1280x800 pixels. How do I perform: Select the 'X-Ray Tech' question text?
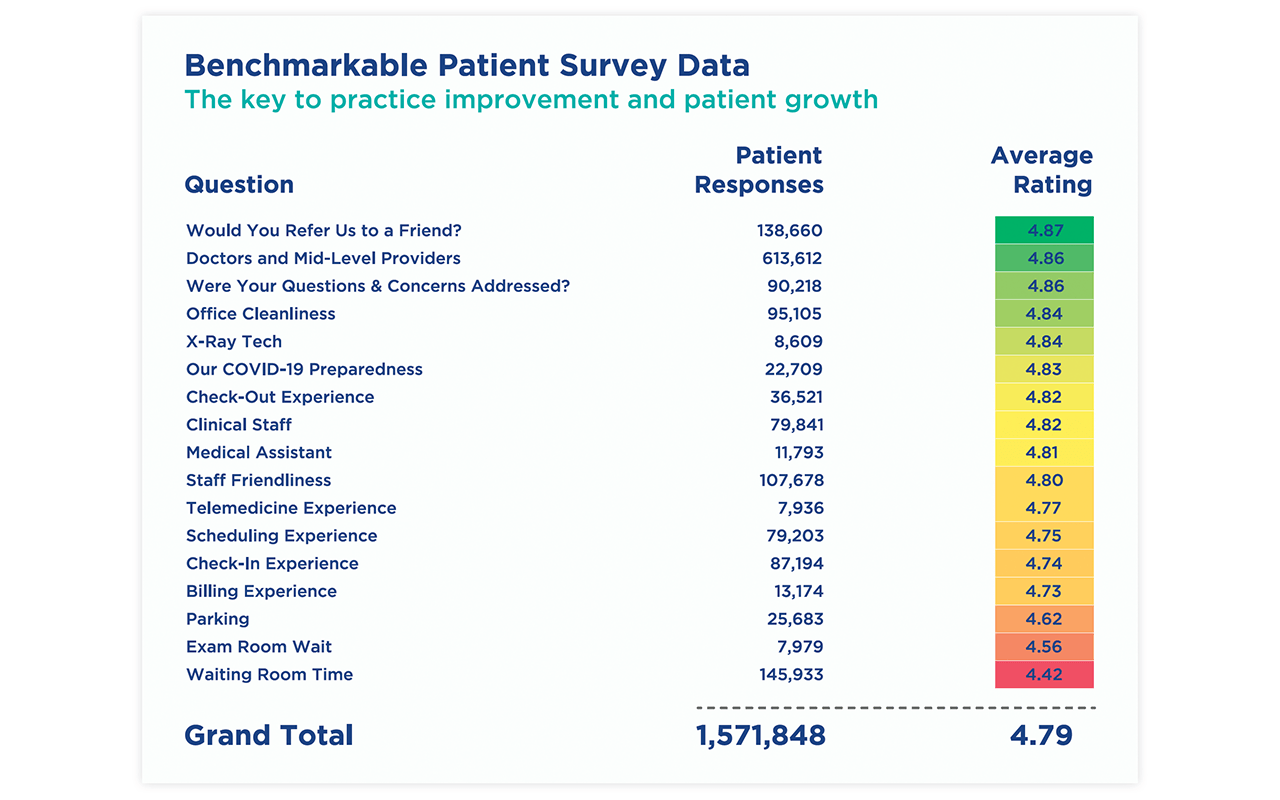[234, 341]
